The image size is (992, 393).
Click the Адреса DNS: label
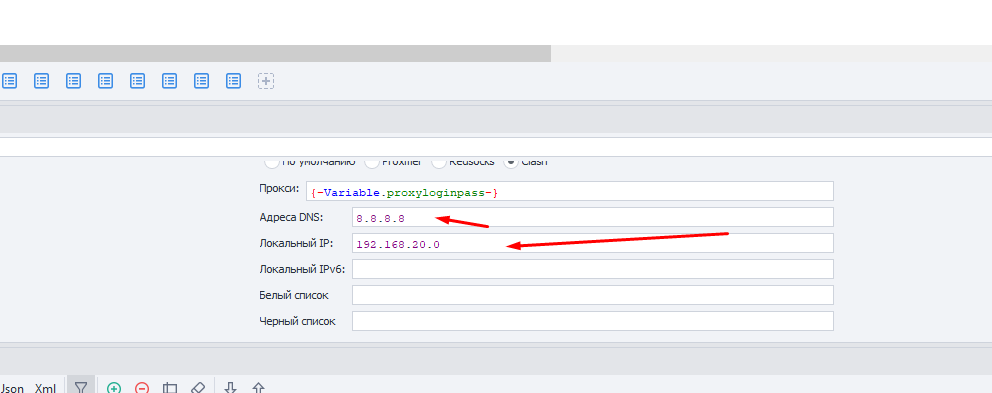pyautogui.click(x=291, y=217)
